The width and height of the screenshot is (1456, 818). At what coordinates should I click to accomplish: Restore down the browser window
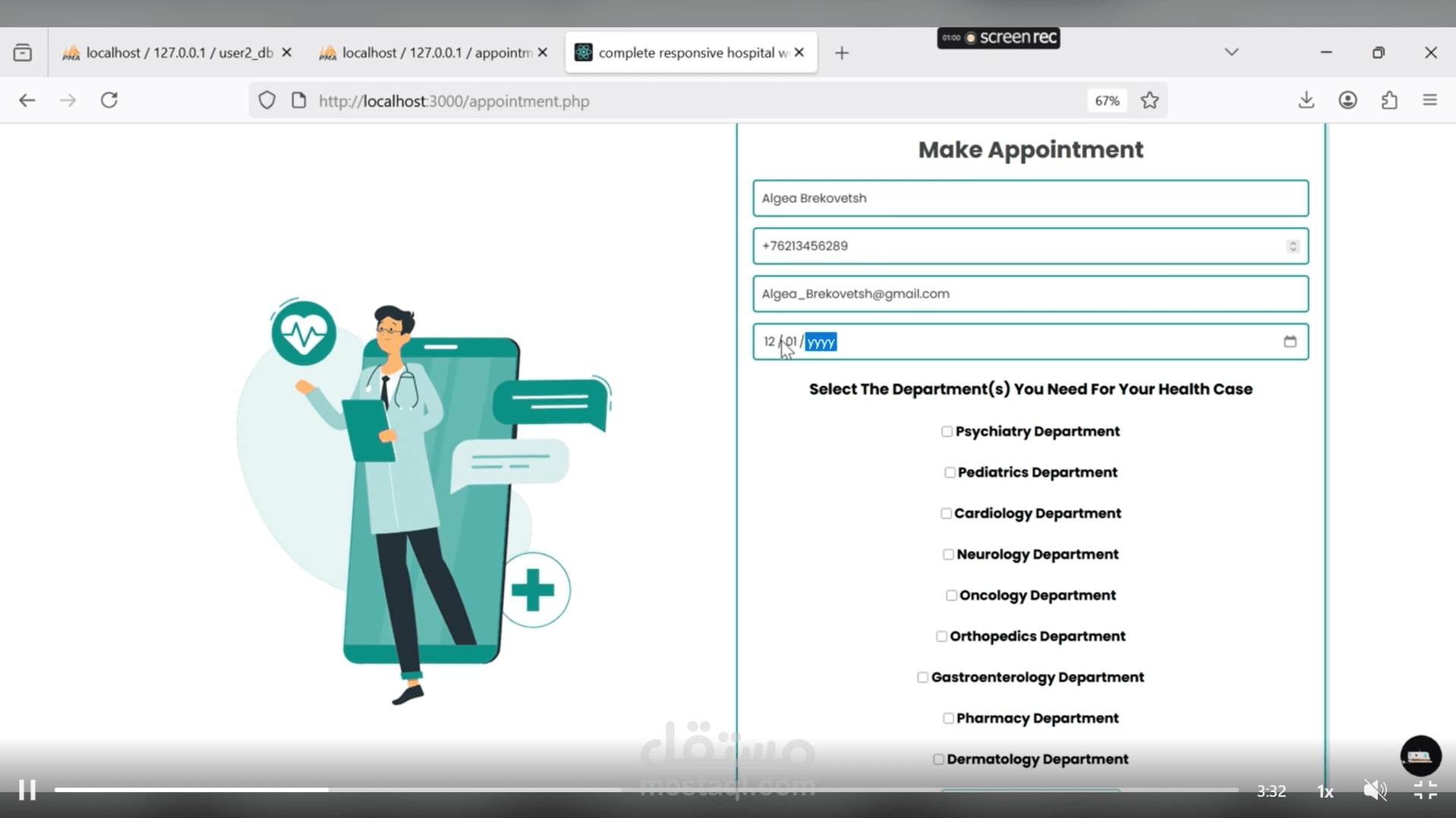(1379, 52)
